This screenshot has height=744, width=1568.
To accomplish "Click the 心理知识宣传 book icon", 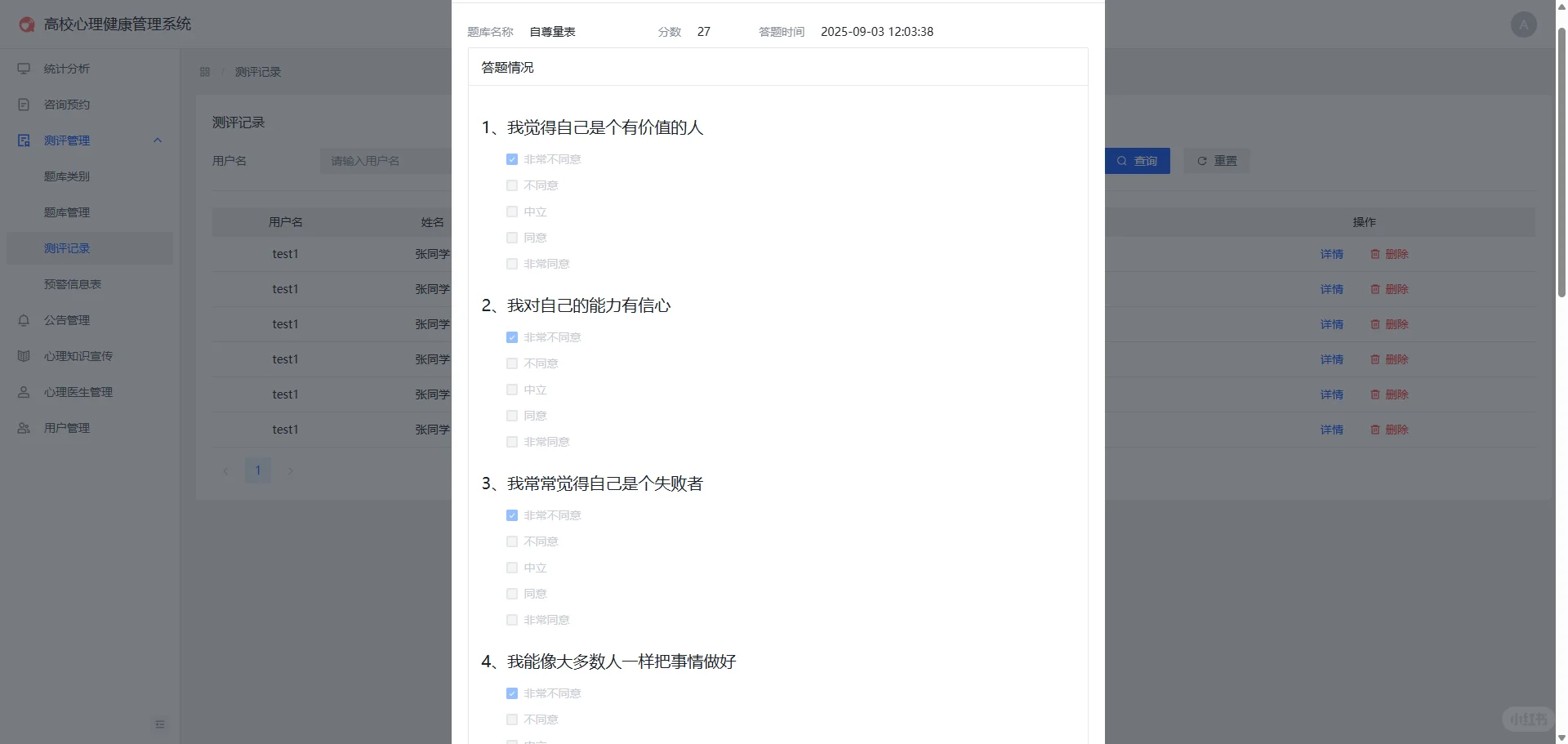I will click(24, 356).
